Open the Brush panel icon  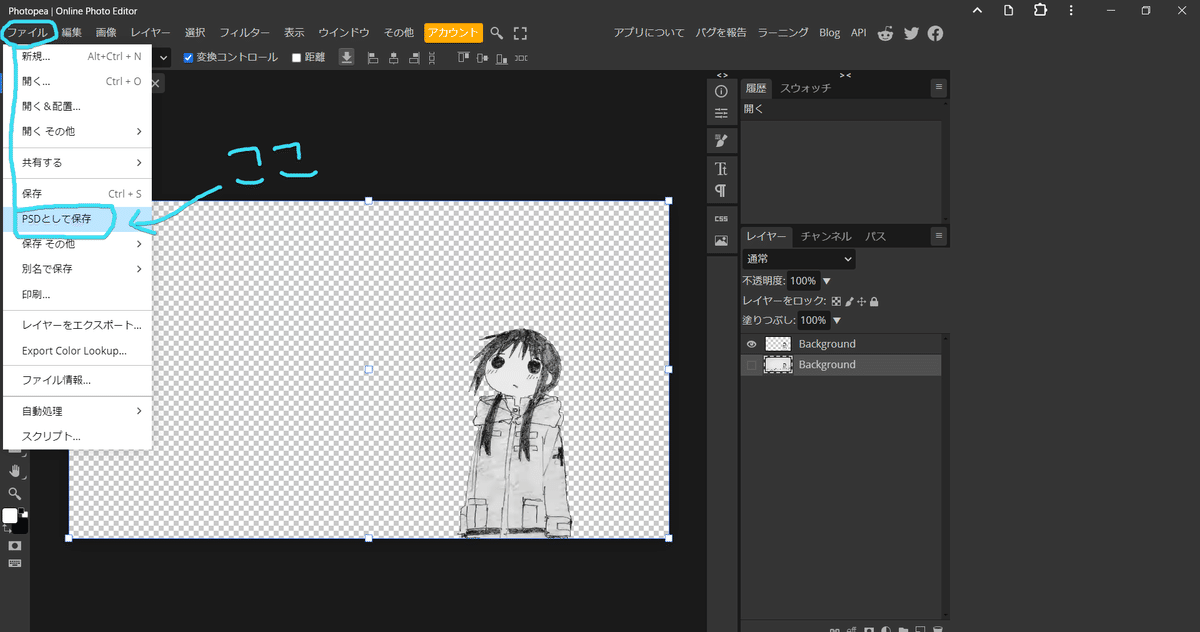click(721, 141)
